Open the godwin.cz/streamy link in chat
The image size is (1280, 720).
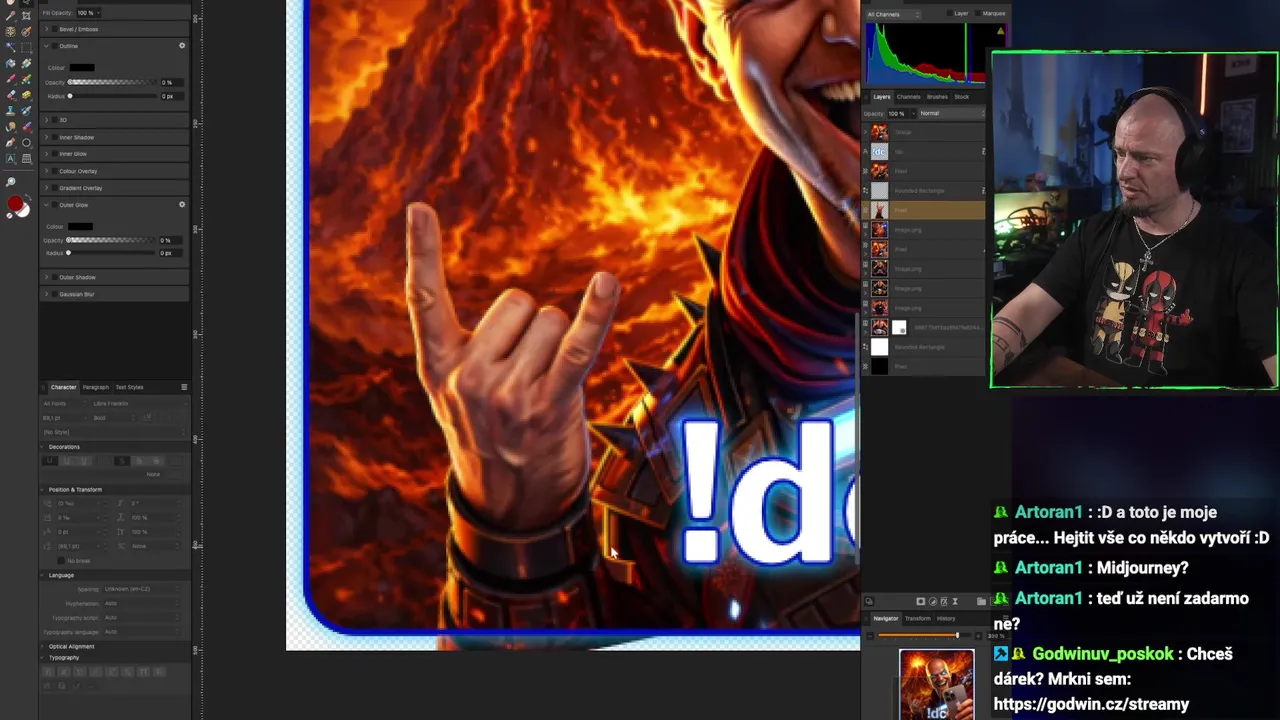click(x=1091, y=704)
